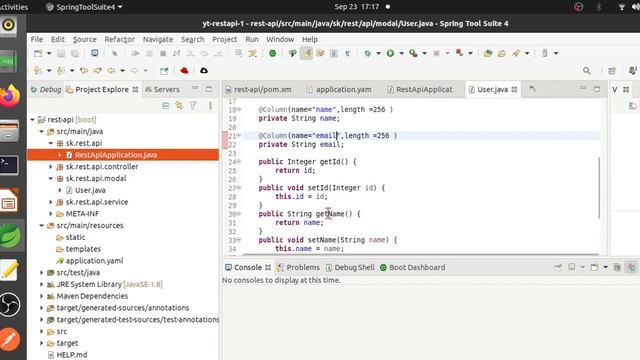Click the Open Type package icon

[488, 53]
